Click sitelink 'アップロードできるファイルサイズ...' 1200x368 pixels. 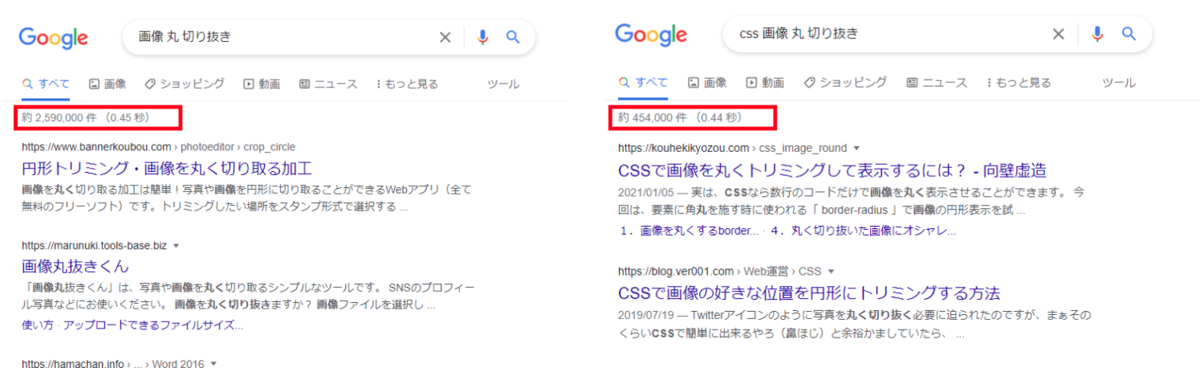[152, 325]
